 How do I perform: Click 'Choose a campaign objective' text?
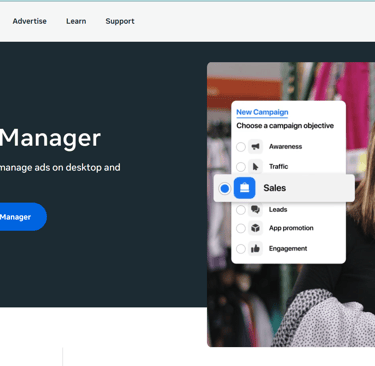[x=285, y=126]
